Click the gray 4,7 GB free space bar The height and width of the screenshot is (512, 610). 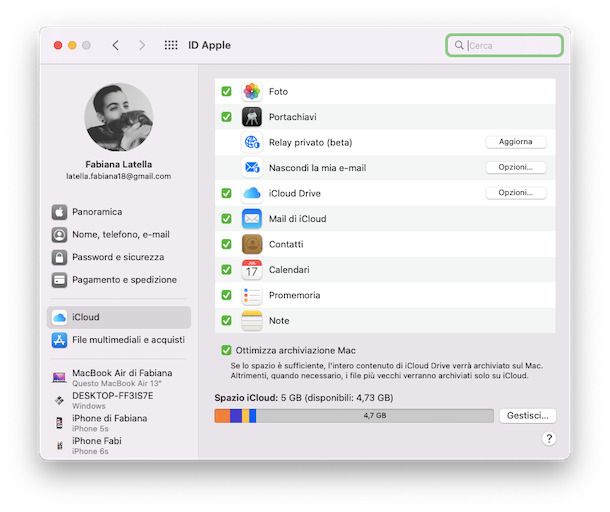pyautogui.click(x=375, y=416)
